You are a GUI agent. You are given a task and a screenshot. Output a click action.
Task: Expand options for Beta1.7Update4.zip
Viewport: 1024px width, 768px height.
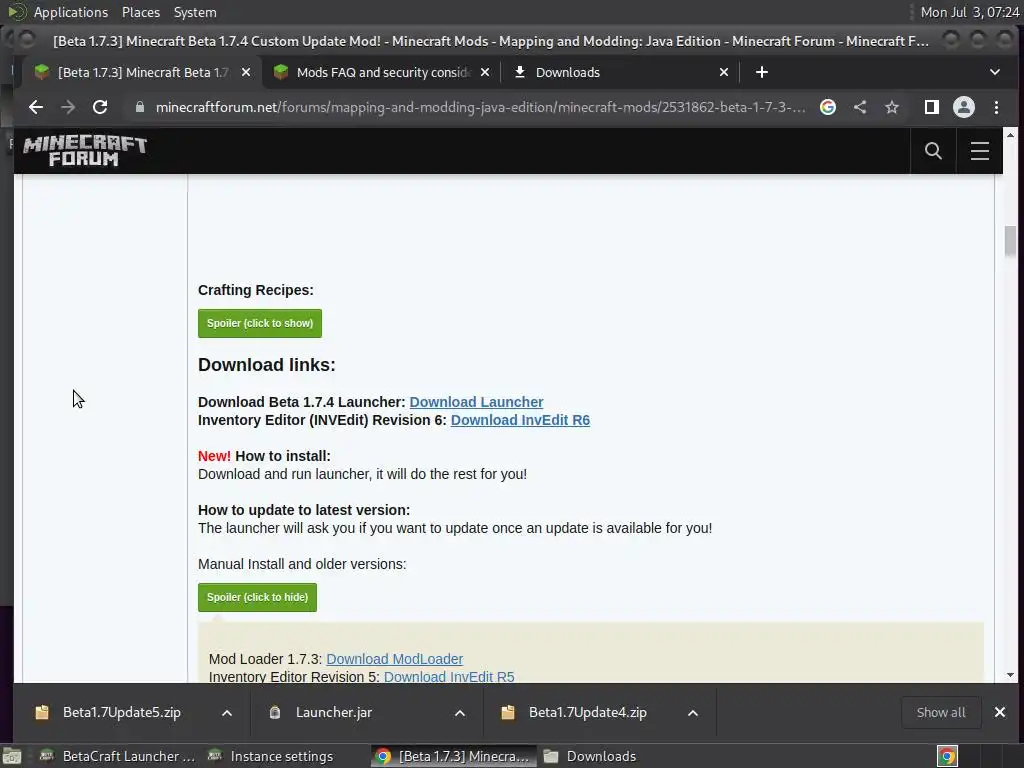click(693, 712)
